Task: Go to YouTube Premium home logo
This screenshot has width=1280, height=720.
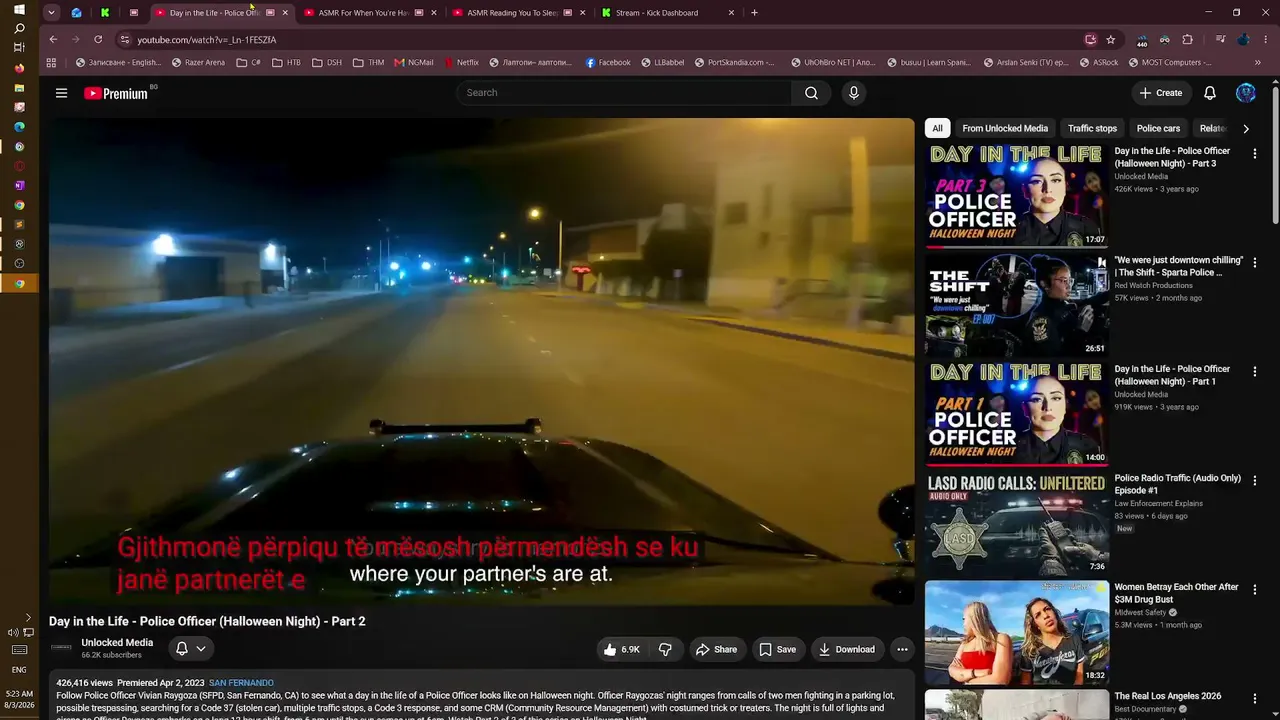Action: (116, 93)
